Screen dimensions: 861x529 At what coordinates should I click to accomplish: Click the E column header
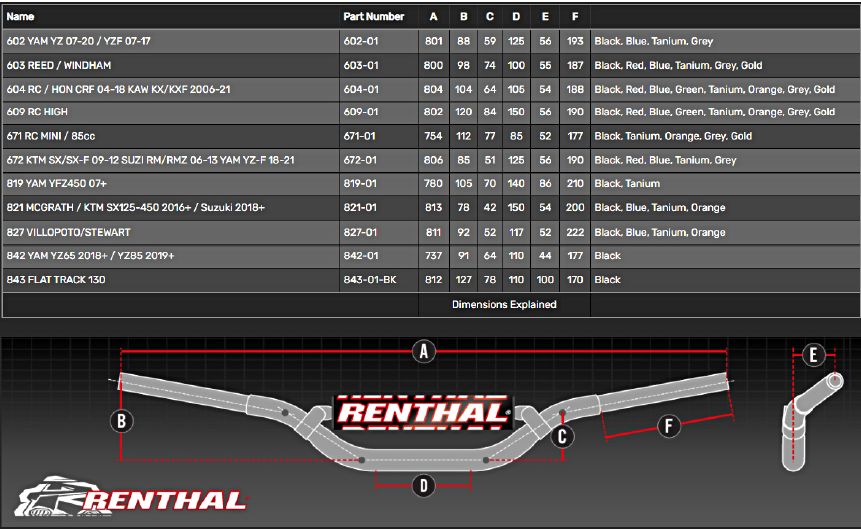tap(545, 16)
